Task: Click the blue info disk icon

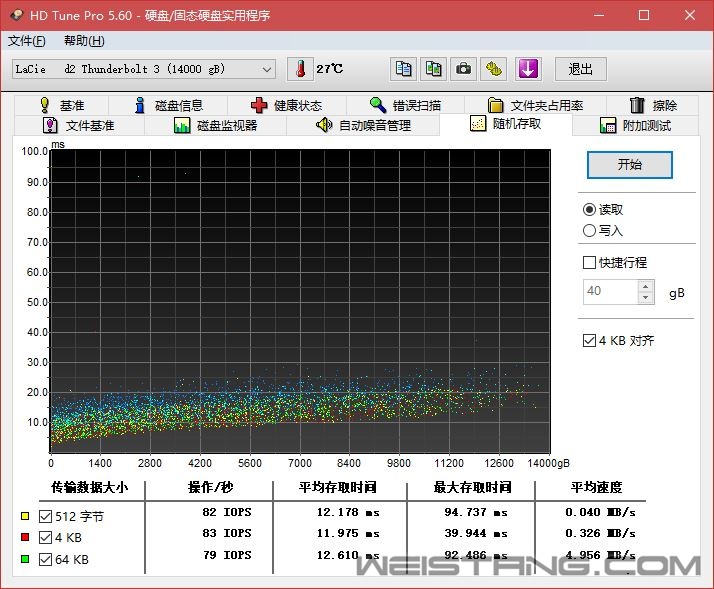Action: point(140,105)
